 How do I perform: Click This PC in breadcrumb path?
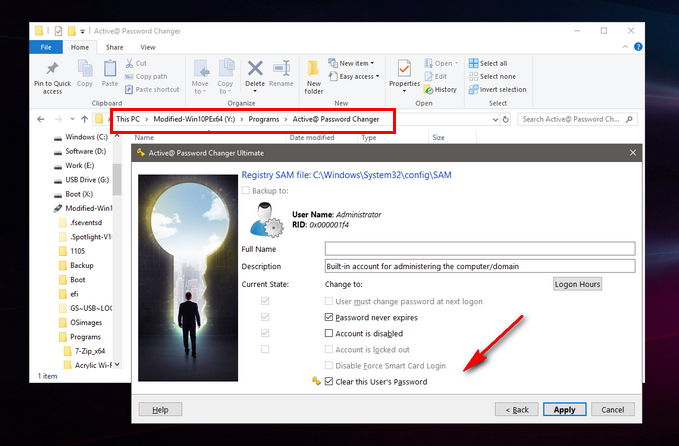(128, 119)
